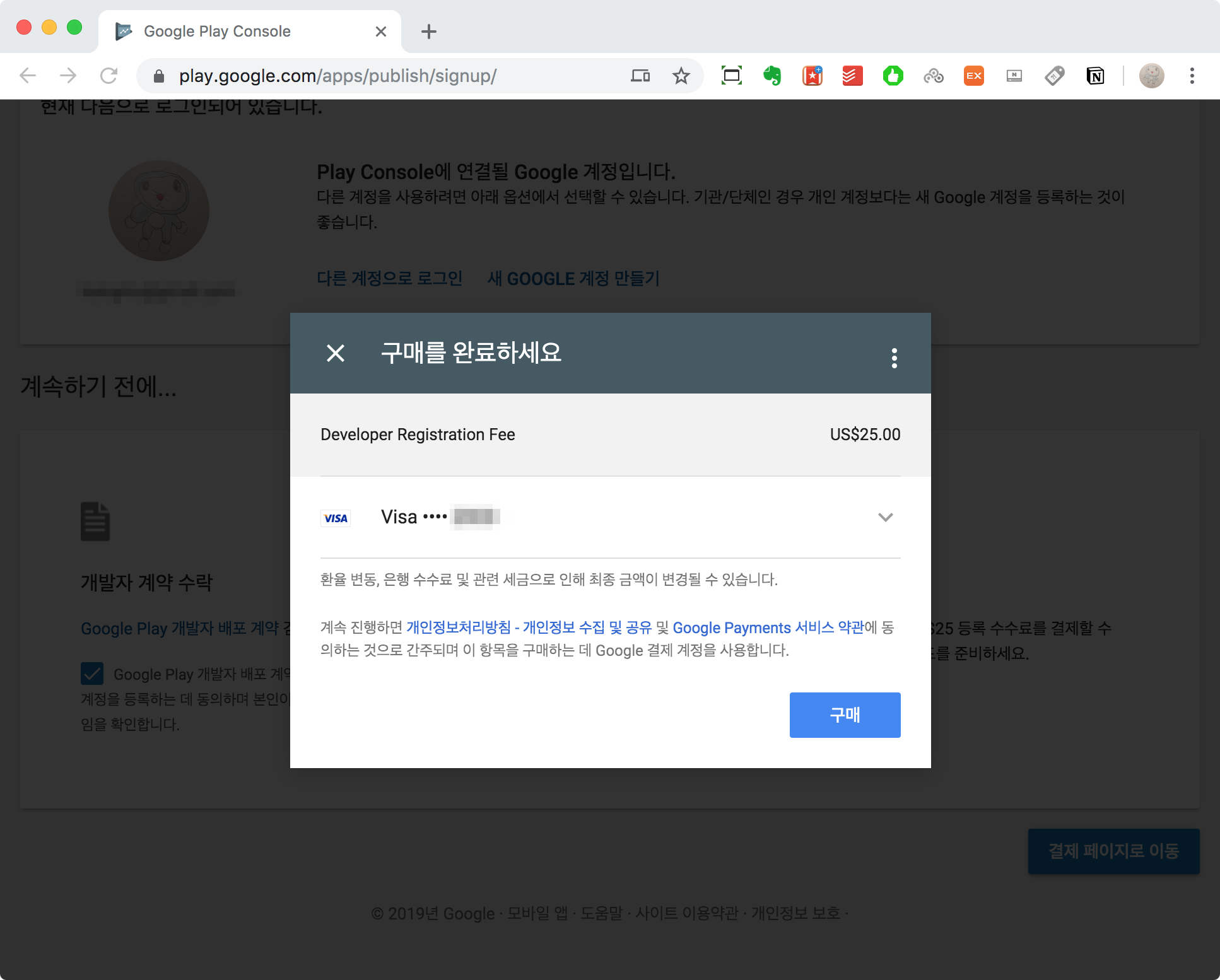
Task: Open the 개인정보처리방침 privacy policy link
Action: click(x=459, y=627)
